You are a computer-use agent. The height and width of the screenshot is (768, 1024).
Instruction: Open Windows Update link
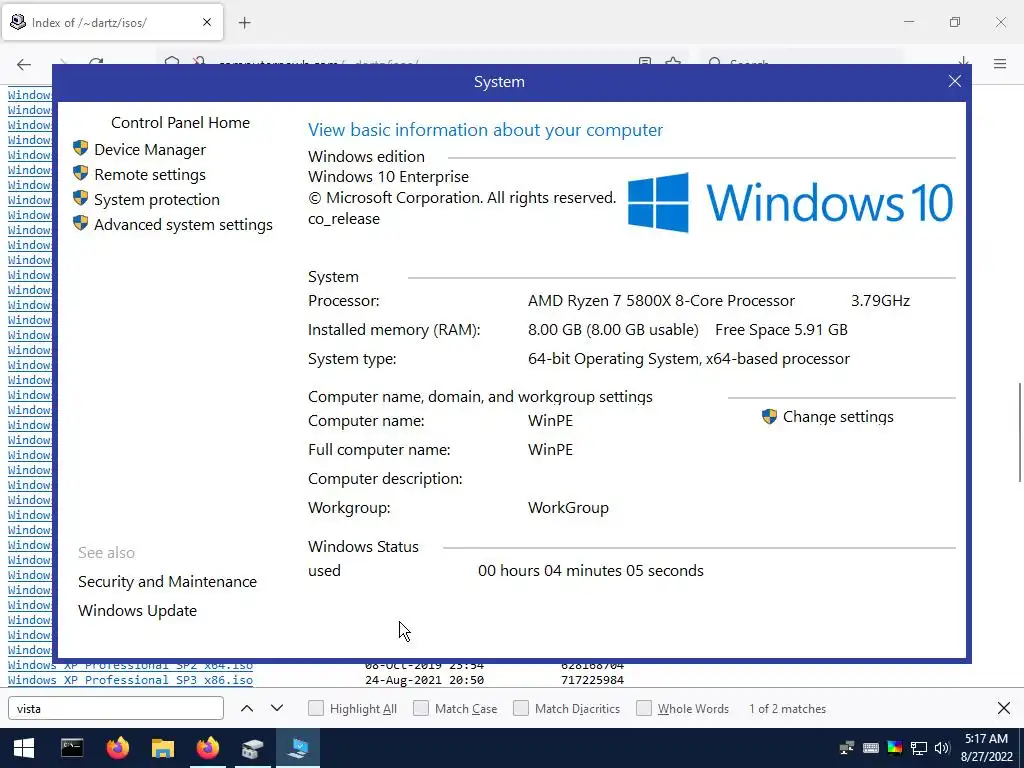pos(137,610)
